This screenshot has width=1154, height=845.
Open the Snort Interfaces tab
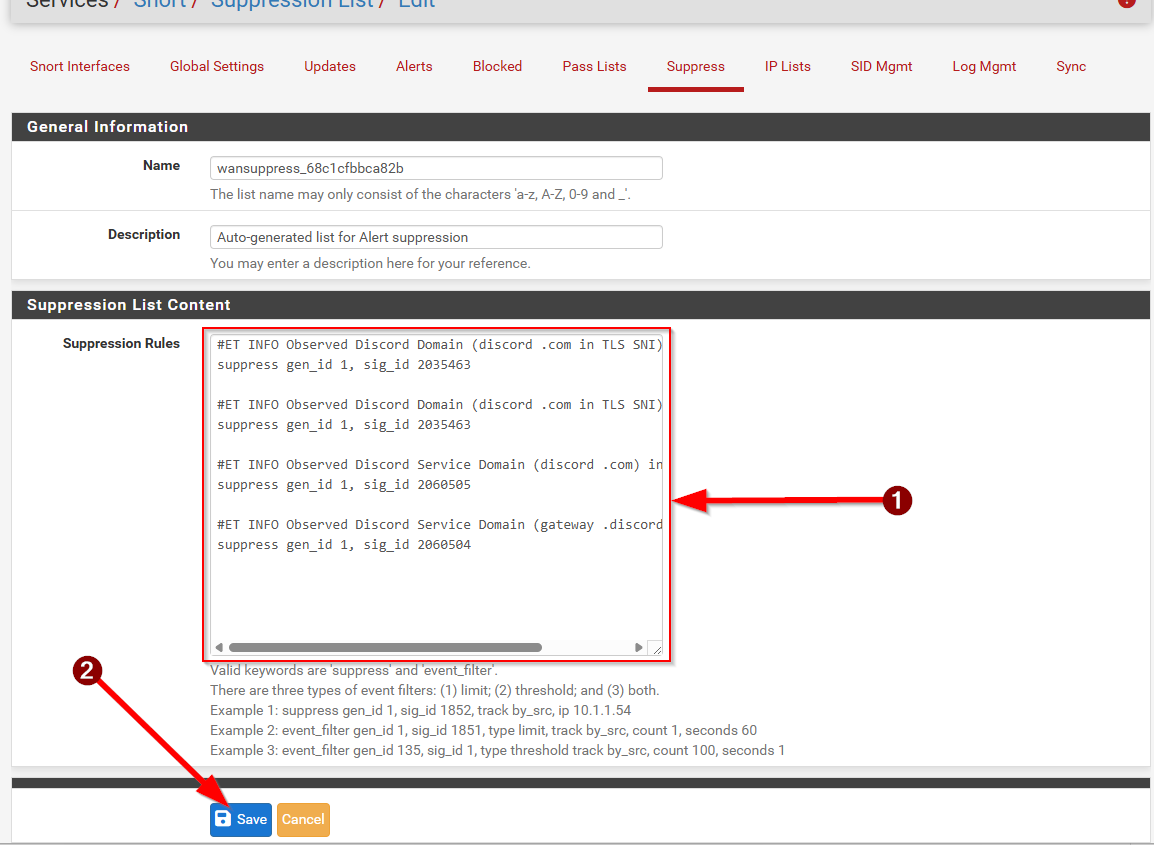pyautogui.click(x=80, y=66)
